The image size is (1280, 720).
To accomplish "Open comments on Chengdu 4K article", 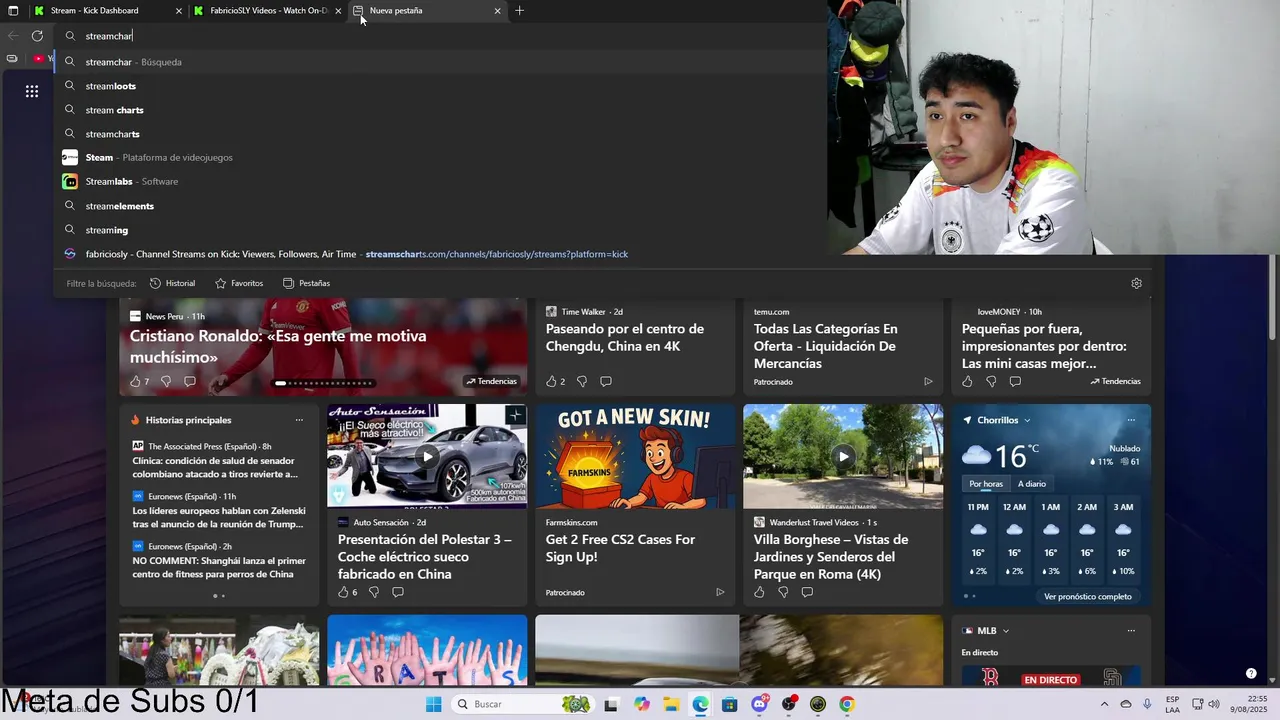I will click(606, 381).
